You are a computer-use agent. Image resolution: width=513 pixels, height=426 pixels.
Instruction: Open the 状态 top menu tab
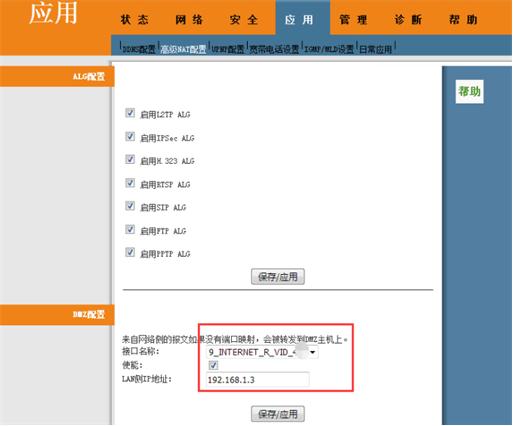pyautogui.click(x=135, y=19)
